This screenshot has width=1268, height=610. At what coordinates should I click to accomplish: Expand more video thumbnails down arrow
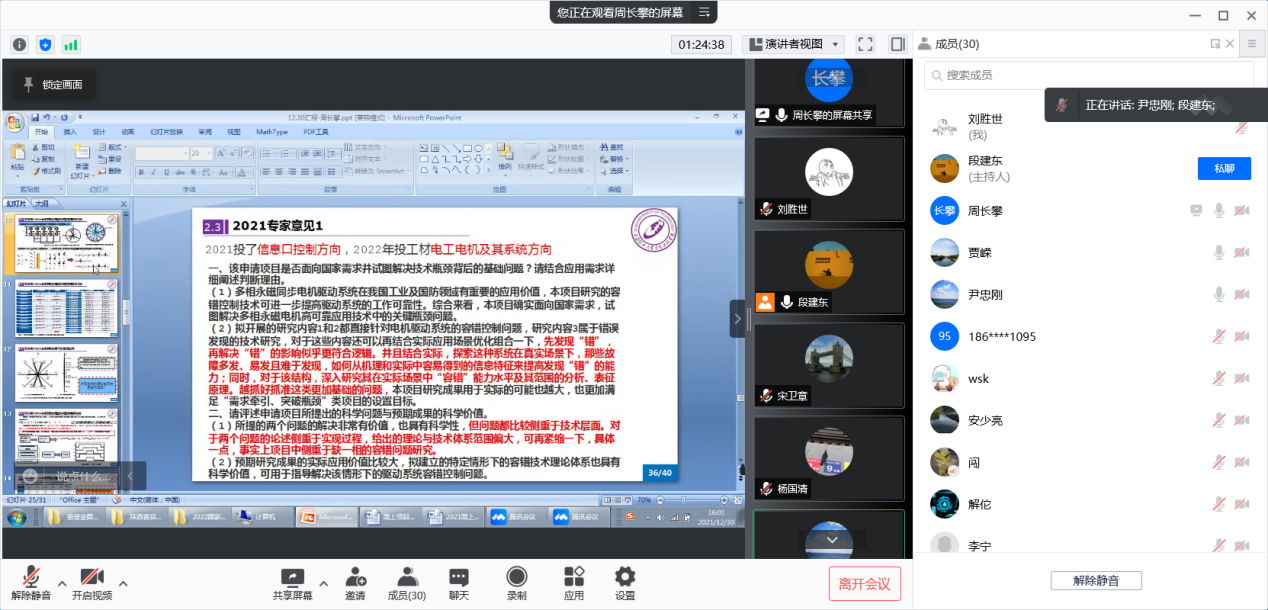[830, 539]
